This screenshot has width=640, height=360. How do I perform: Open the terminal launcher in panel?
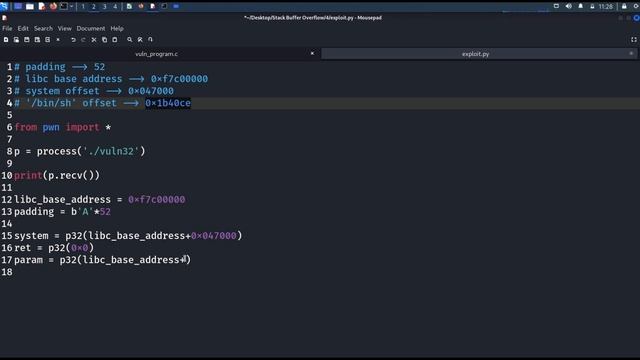click(x=64, y=6)
